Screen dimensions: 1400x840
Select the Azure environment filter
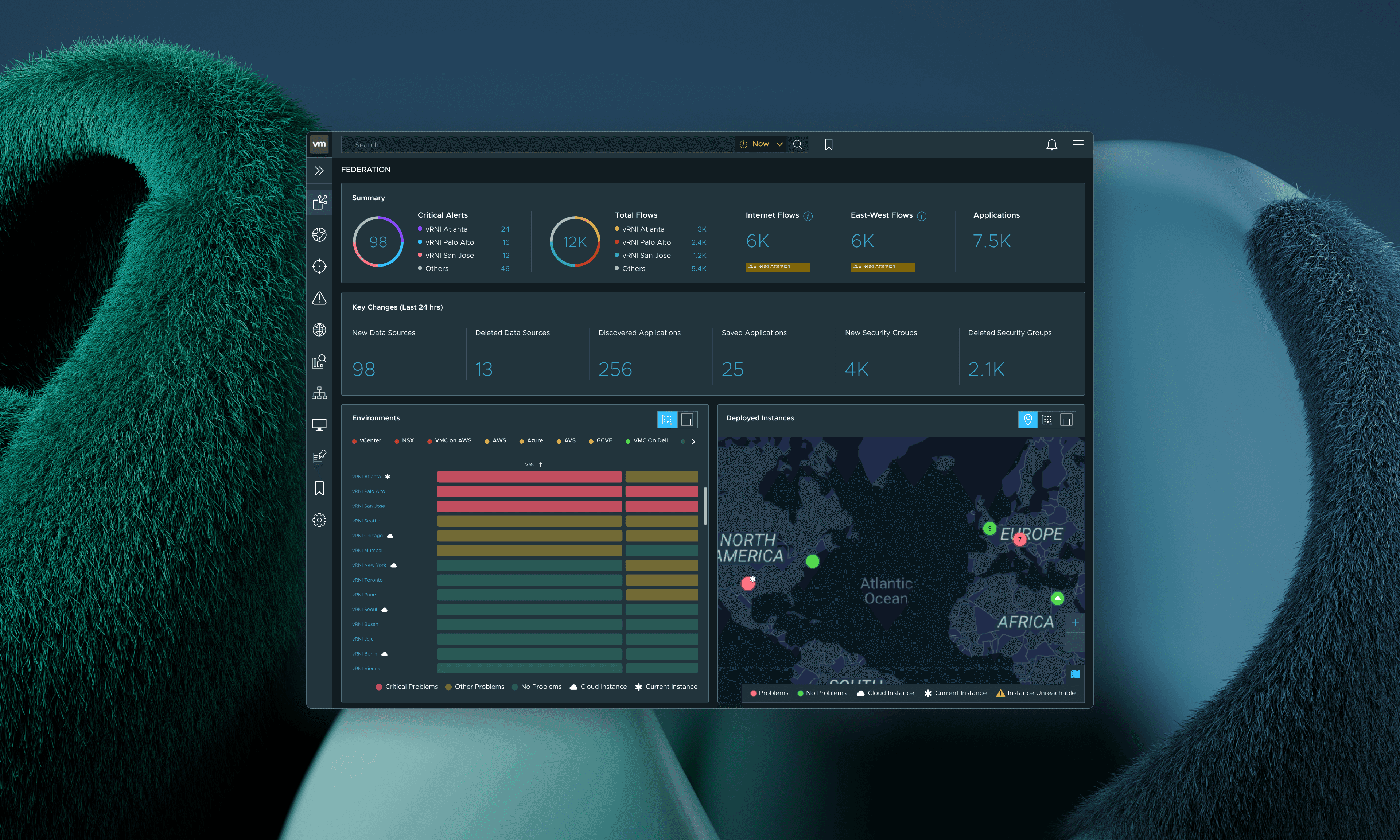click(x=531, y=440)
